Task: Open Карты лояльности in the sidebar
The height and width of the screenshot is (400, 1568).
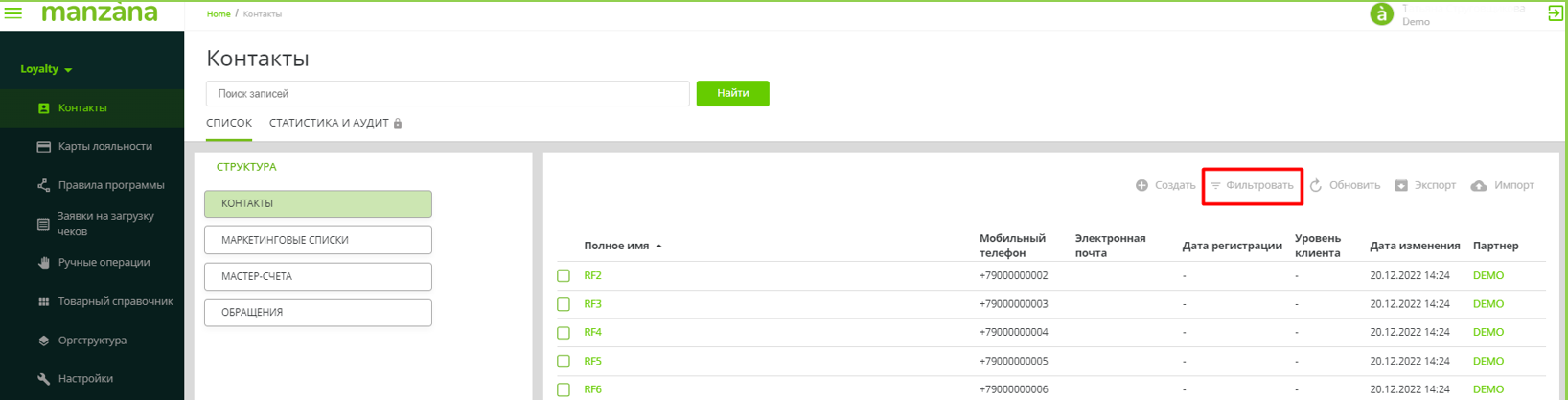Action: [x=104, y=146]
